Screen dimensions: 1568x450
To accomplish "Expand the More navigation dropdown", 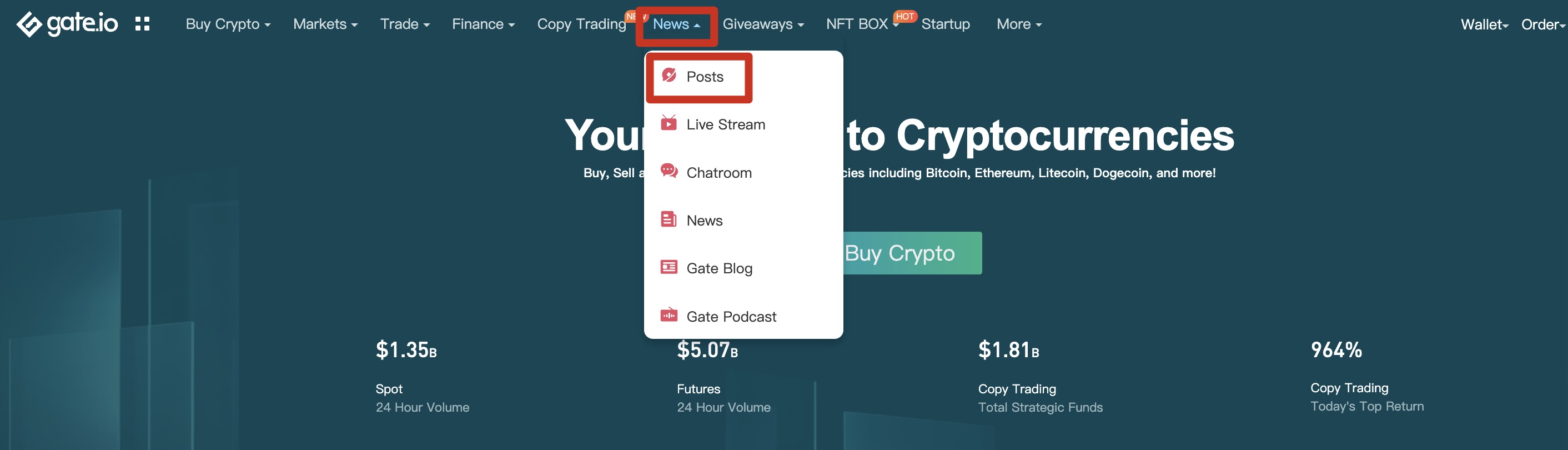I will pos(1018,24).
